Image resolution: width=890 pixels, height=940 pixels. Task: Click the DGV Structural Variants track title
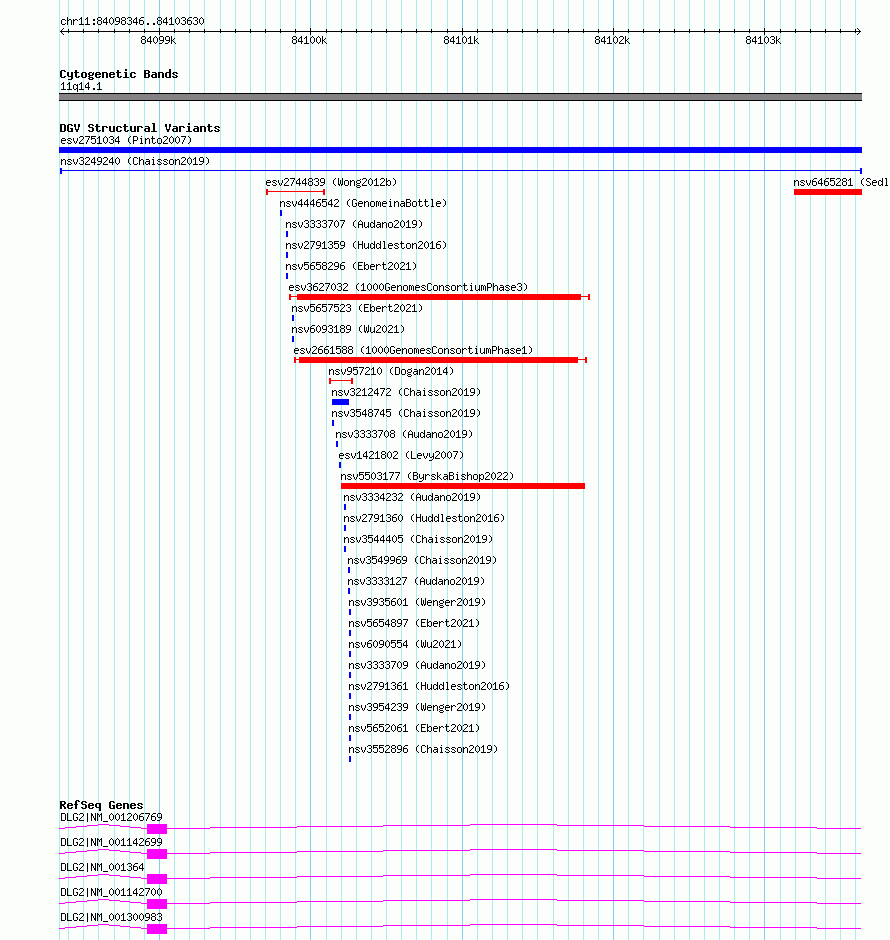pyautogui.click(x=140, y=128)
